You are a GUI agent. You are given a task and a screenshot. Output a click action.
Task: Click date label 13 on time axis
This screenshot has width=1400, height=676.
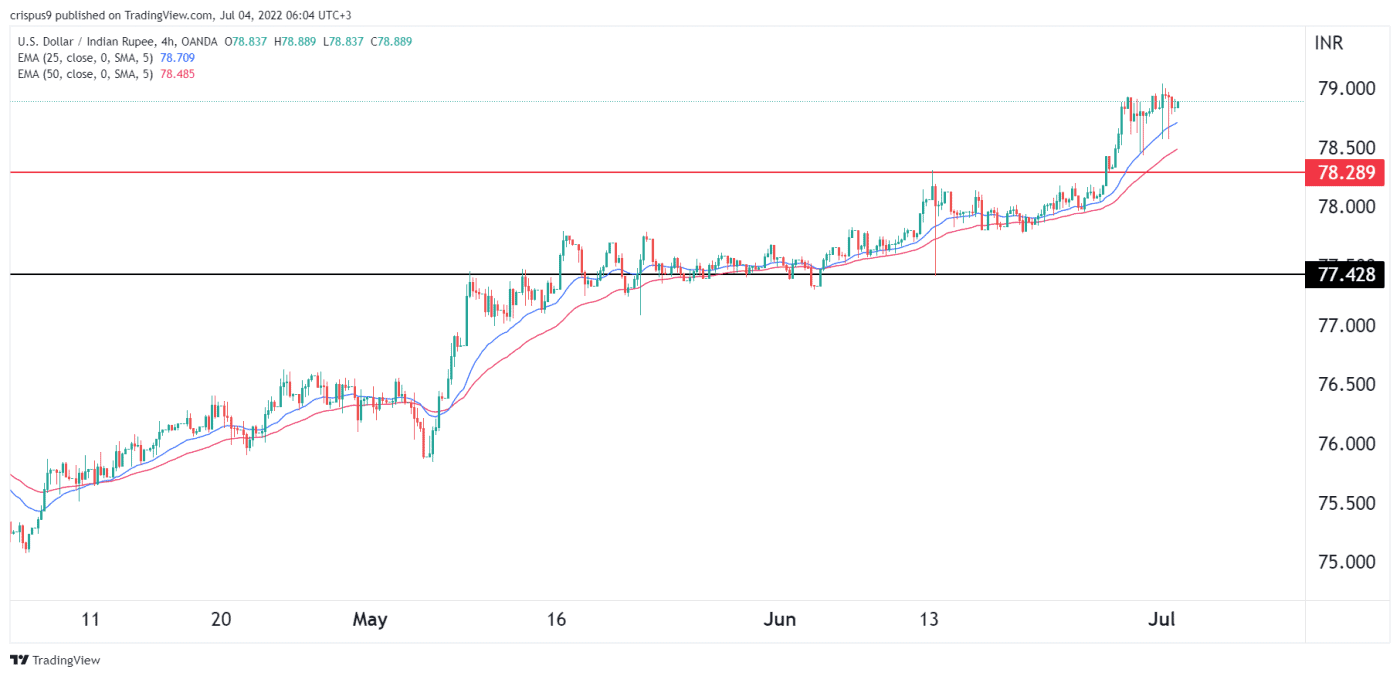[930, 620]
